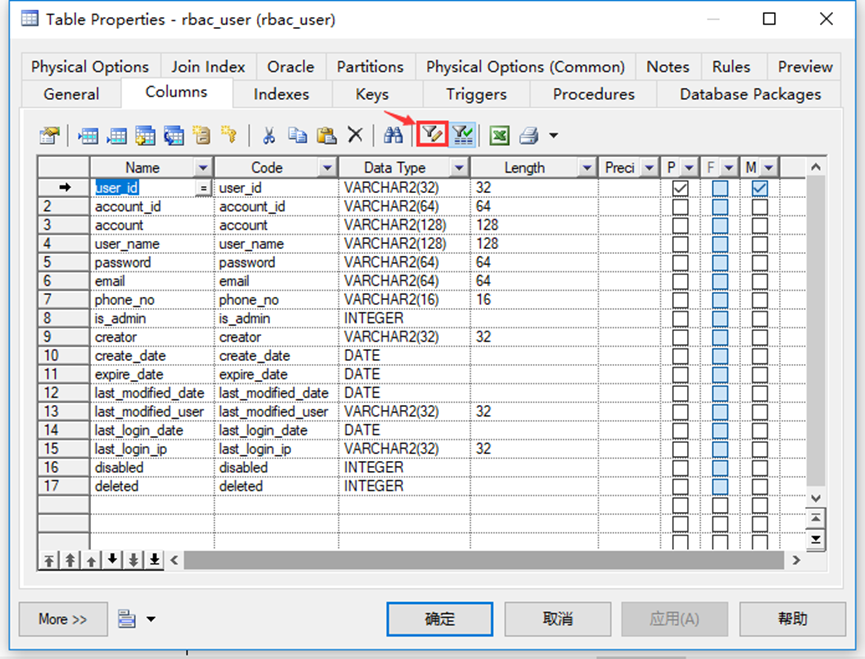Delete selected row with X icon
The height and width of the screenshot is (659, 865).
coord(355,135)
